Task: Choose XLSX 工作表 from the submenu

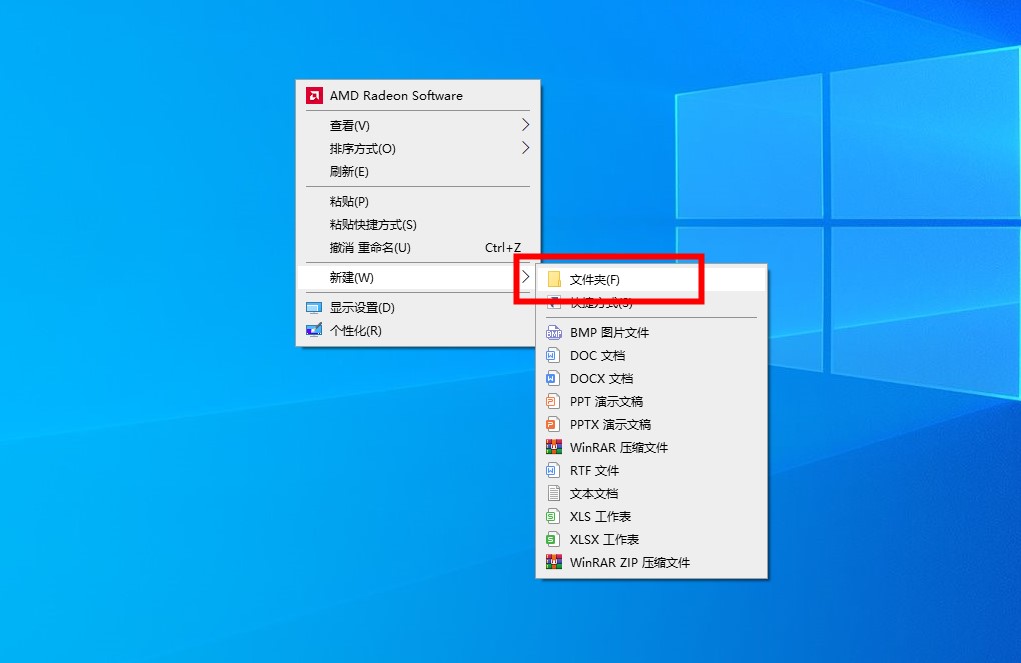Action: point(604,540)
